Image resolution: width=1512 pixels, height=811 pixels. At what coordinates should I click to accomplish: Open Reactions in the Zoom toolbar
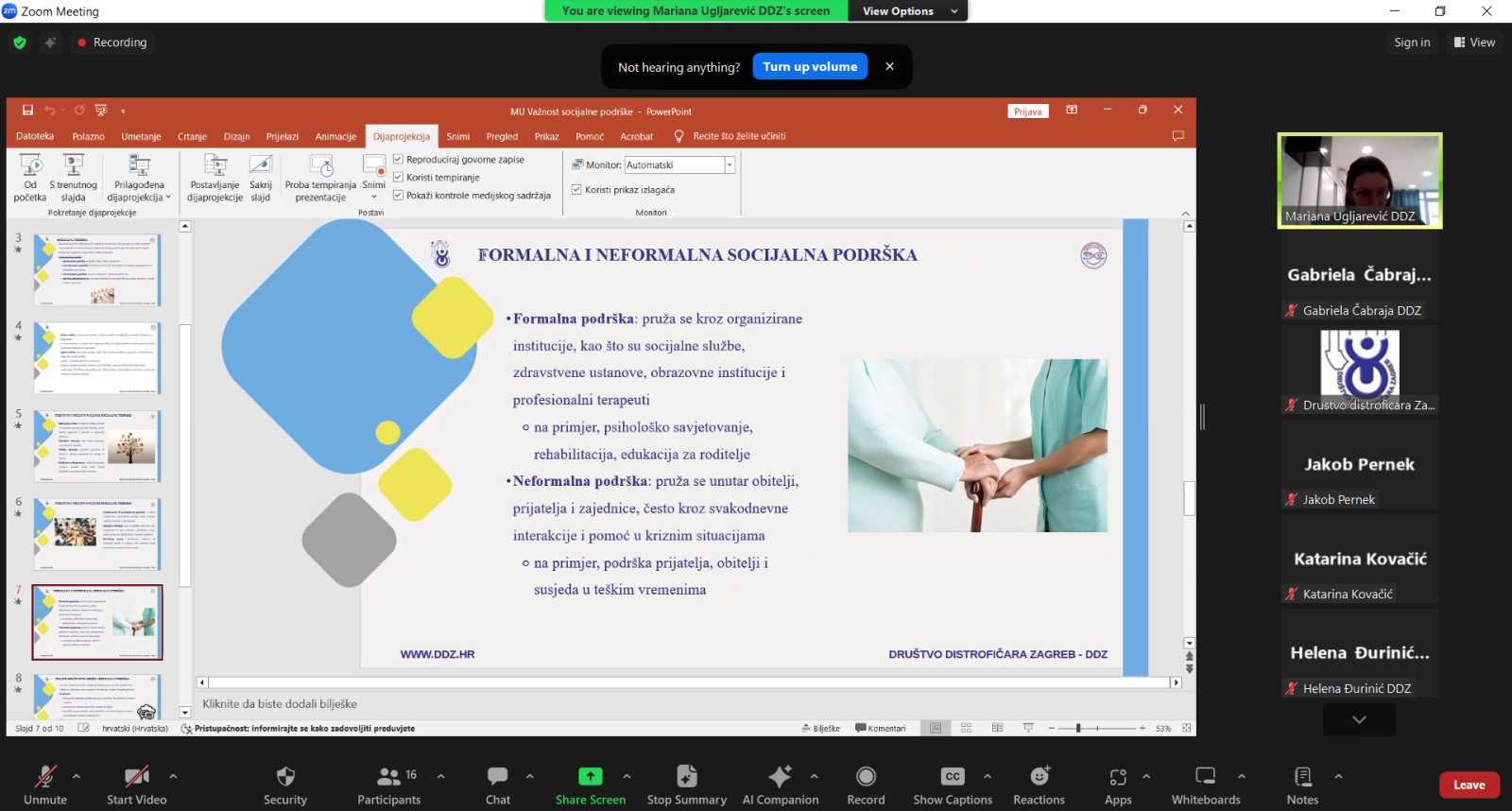[1039, 777]
